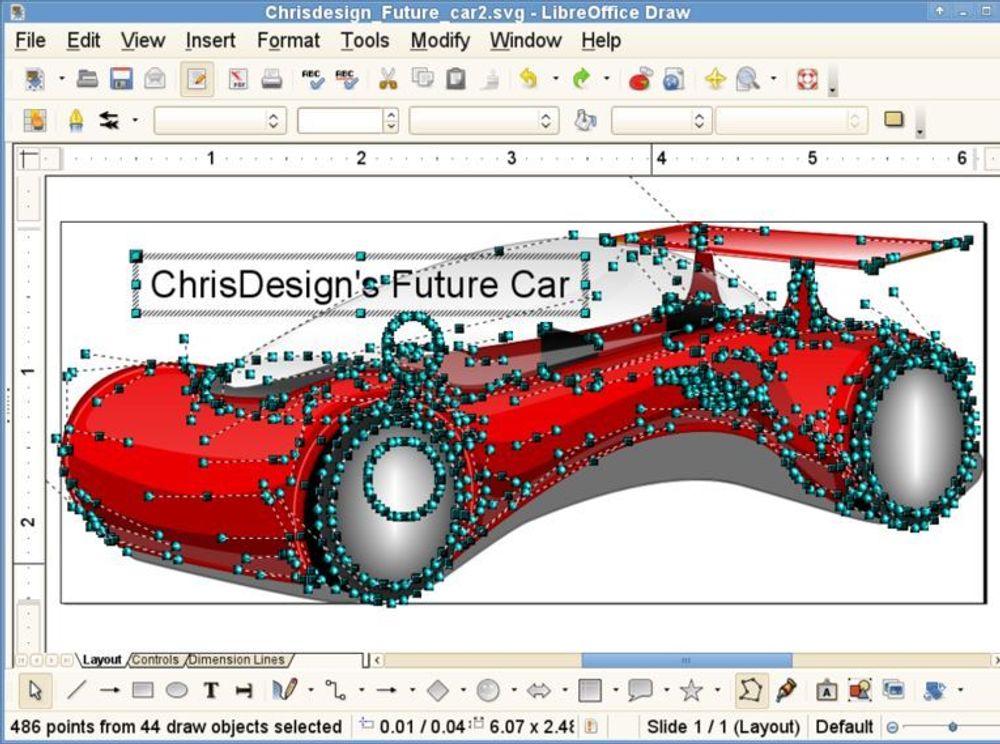Select the Line drawing tool
Image resolution: width=1000 pixels, height=744 pixels.
(76, 690)
